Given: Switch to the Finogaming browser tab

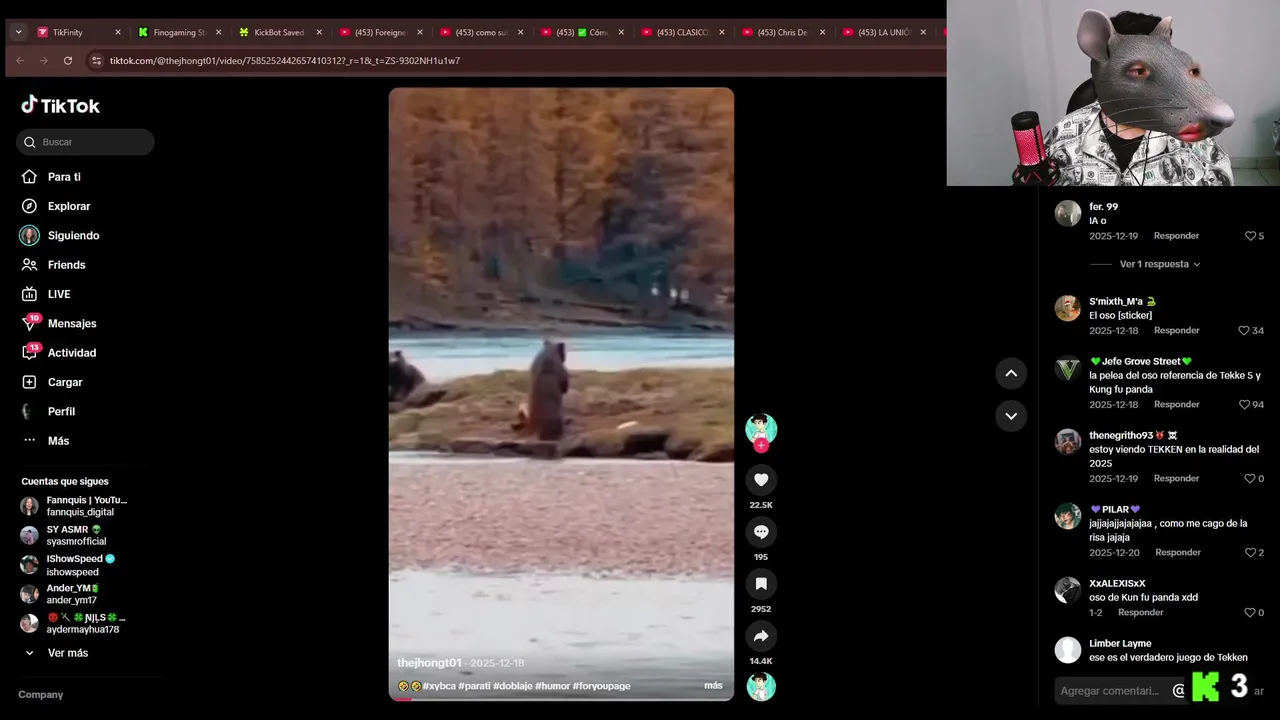Looking at the screenshot, I should (x=178, y=32).
